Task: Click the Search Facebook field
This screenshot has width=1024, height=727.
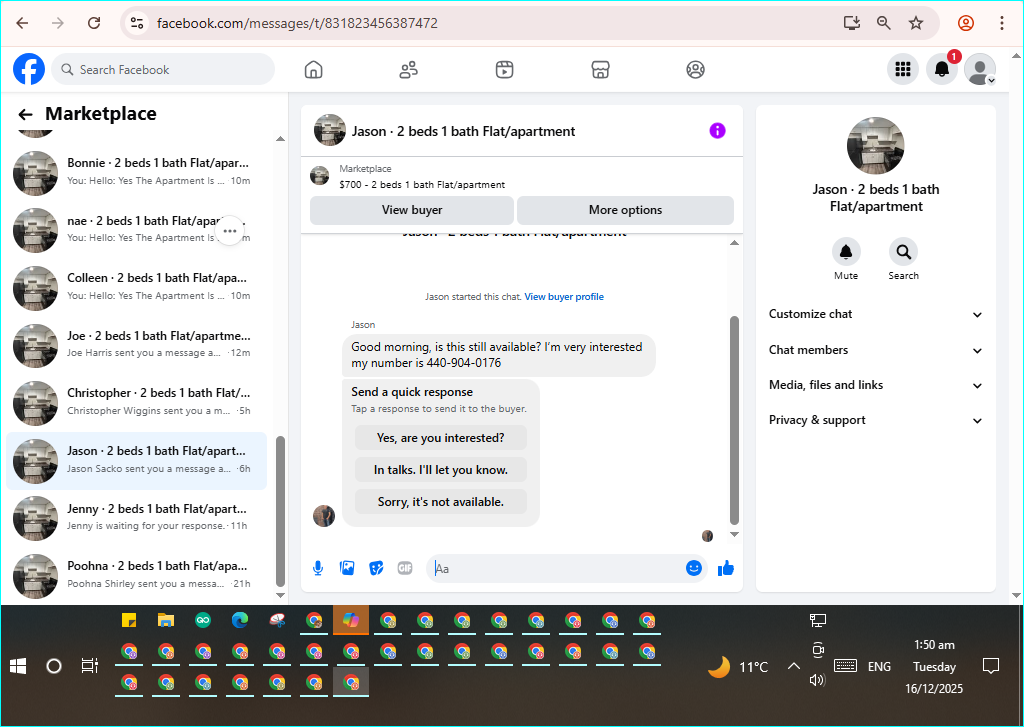Action: pyautogui.click(x=163, y=69)
